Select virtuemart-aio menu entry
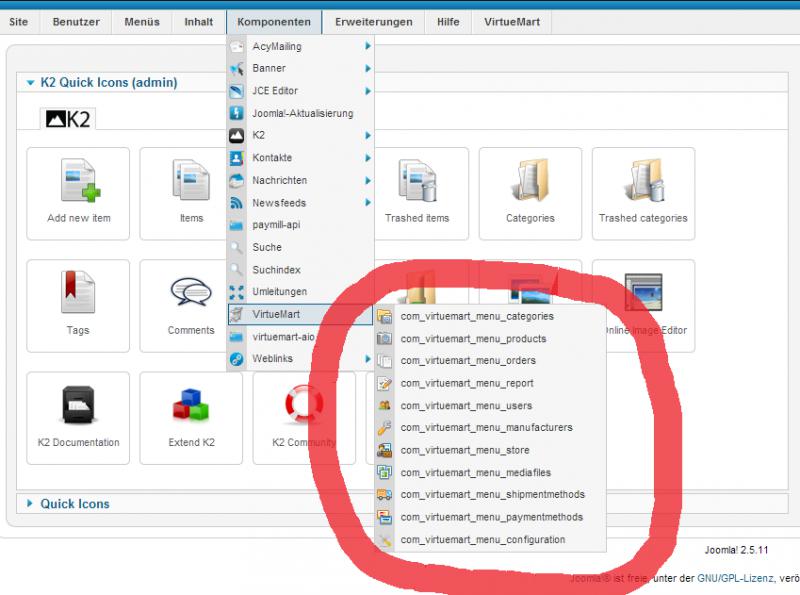The image size is (800, 595). [301, 337]
